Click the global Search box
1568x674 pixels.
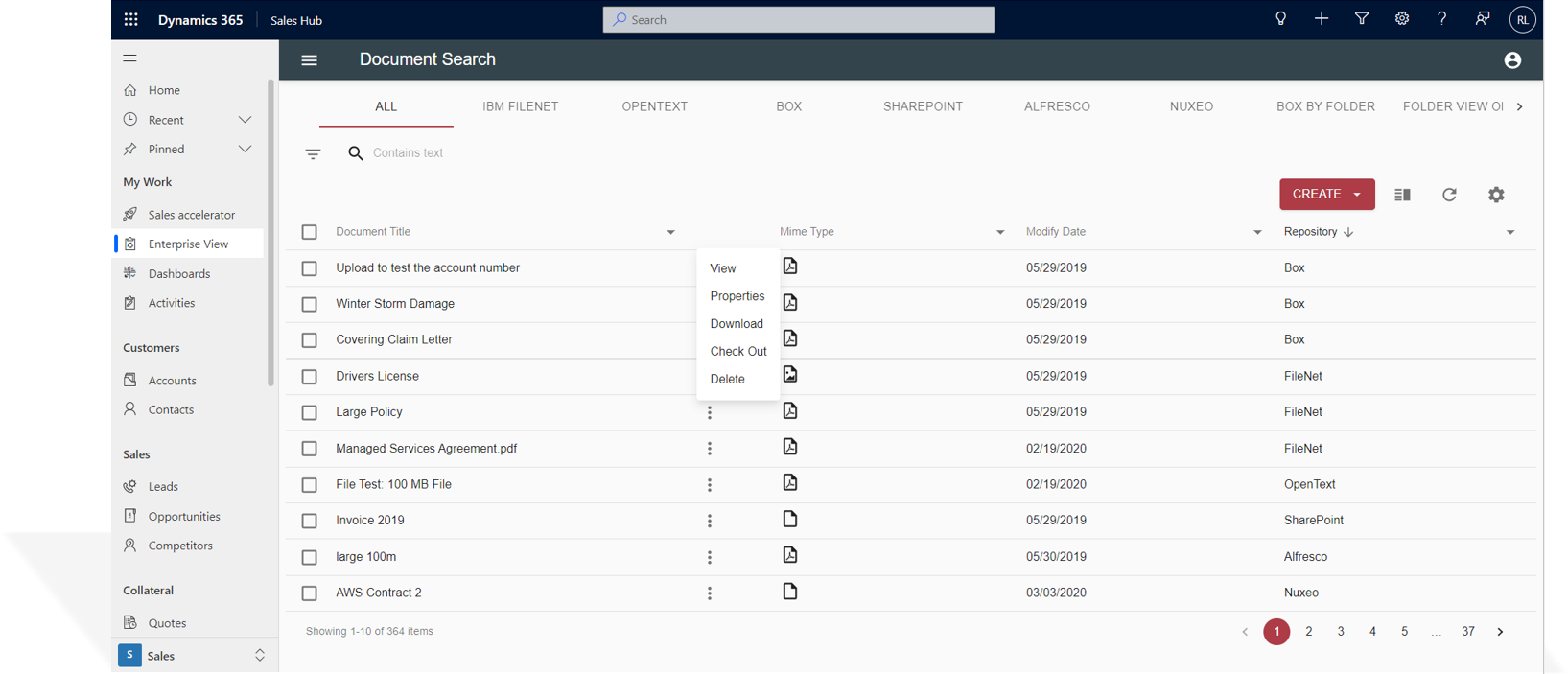(x=798, y=19)
